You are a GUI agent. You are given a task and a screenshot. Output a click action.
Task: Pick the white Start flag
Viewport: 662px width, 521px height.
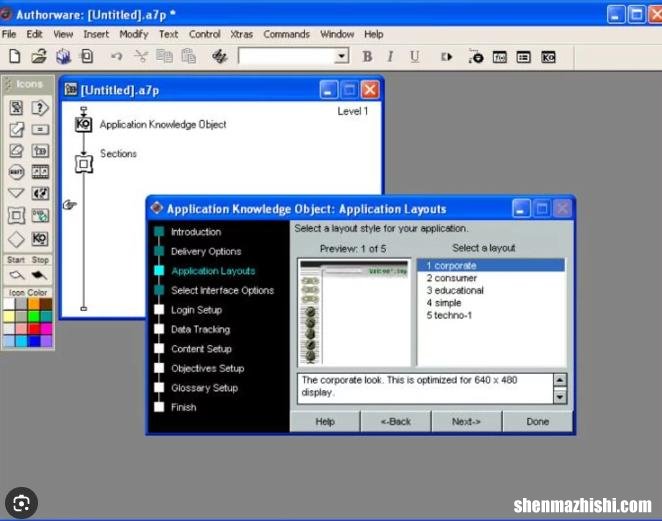click(x=16, y=275)
